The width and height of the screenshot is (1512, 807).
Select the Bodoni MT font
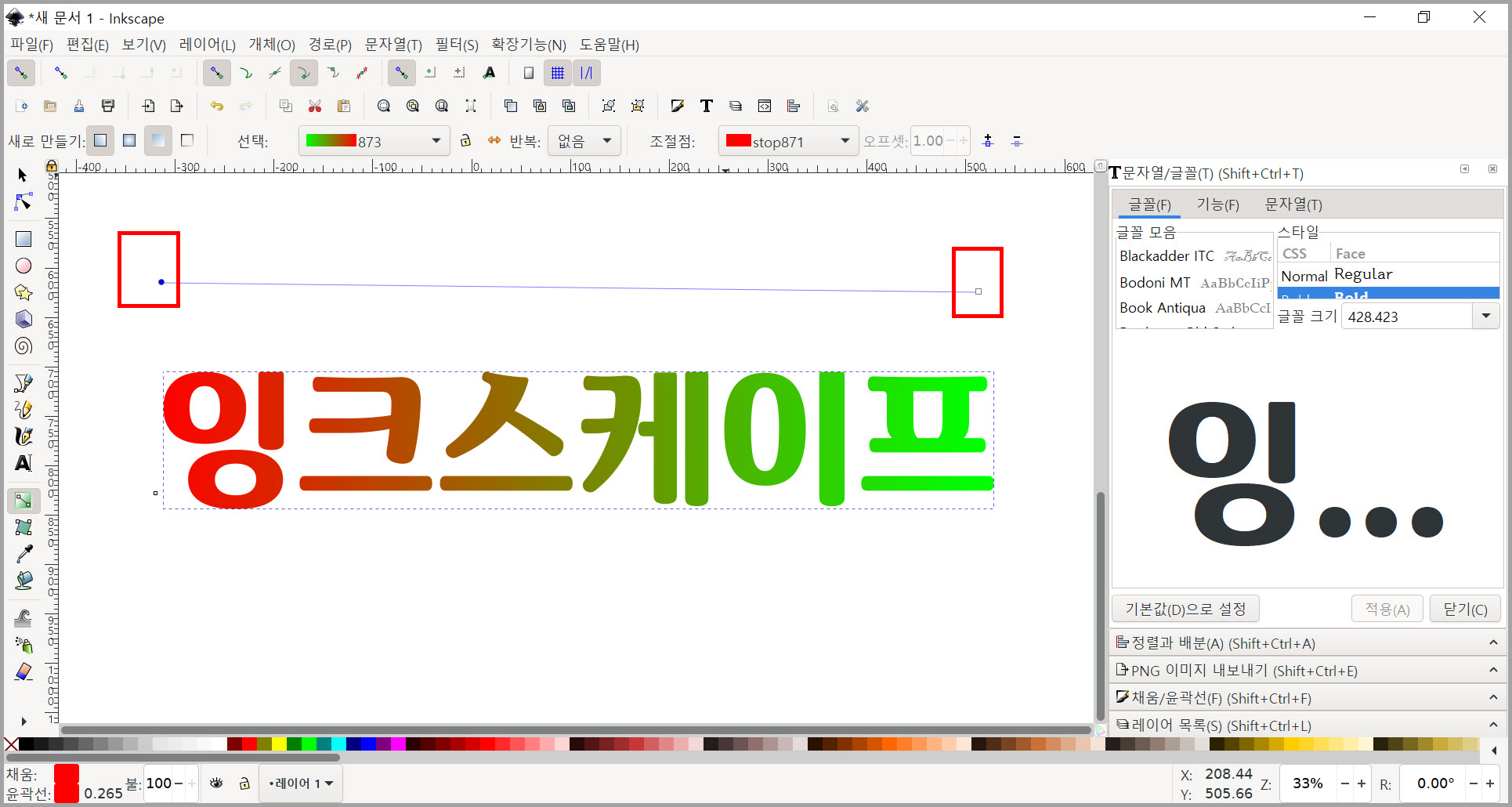(x=1194, y=282)
